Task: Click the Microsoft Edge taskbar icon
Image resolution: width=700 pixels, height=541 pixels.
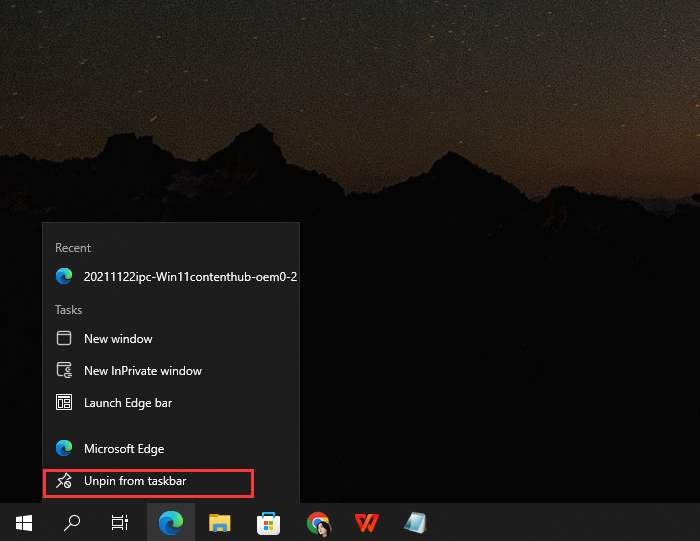Action: (x=171, y=522)
